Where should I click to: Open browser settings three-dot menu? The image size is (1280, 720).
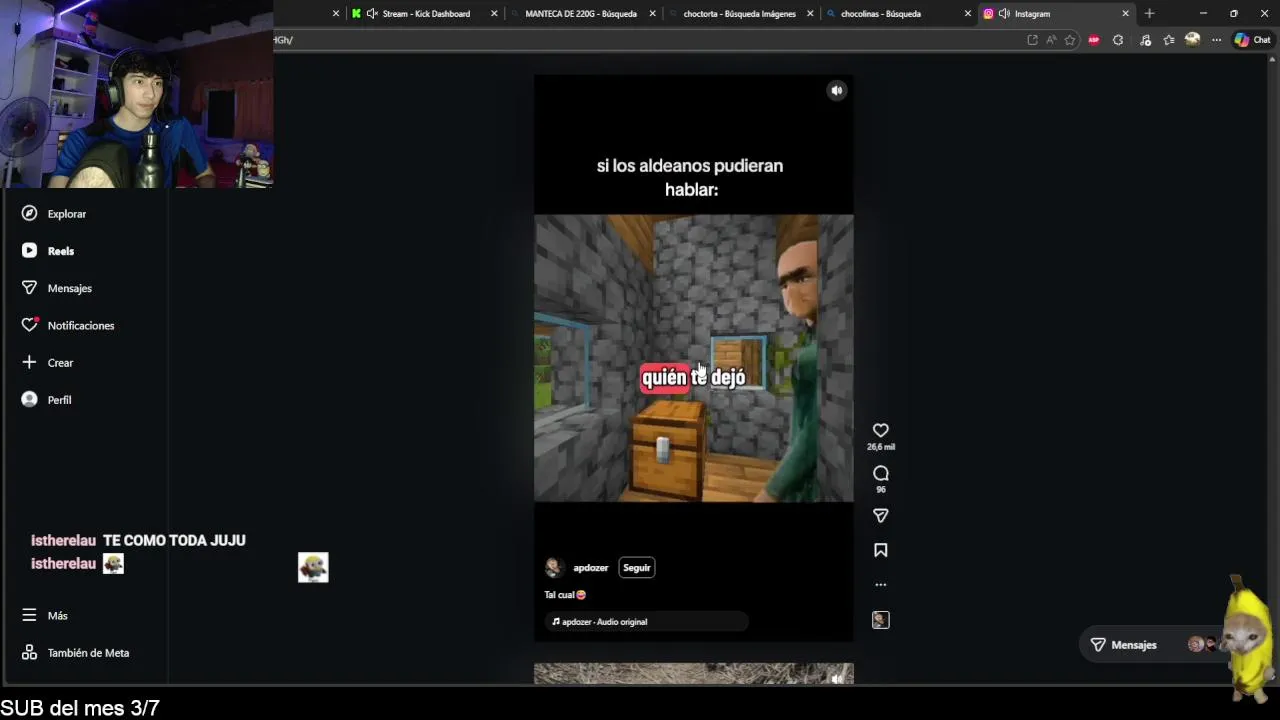coord(1216,40)
